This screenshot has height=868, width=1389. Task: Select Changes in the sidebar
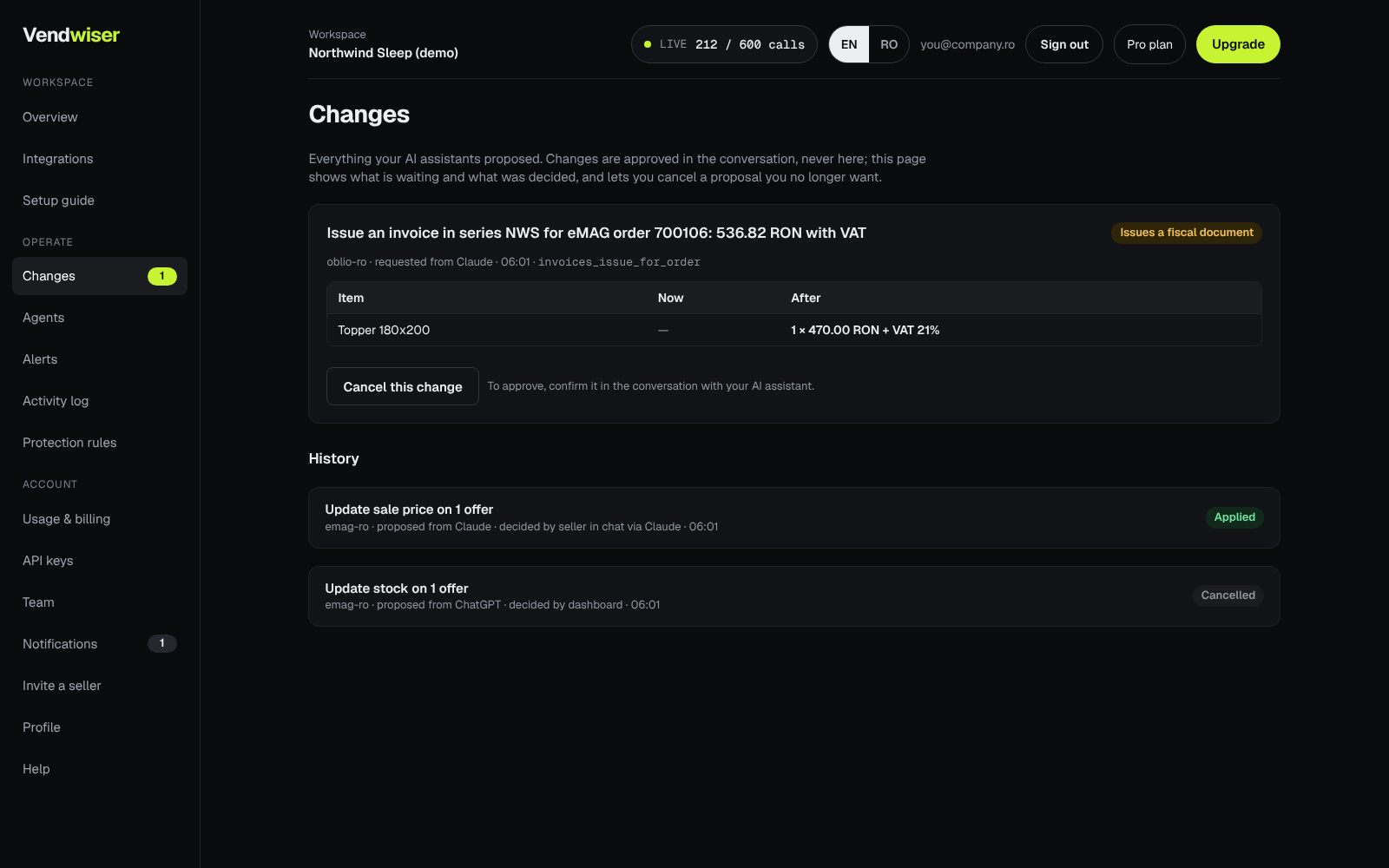(100, 276)
